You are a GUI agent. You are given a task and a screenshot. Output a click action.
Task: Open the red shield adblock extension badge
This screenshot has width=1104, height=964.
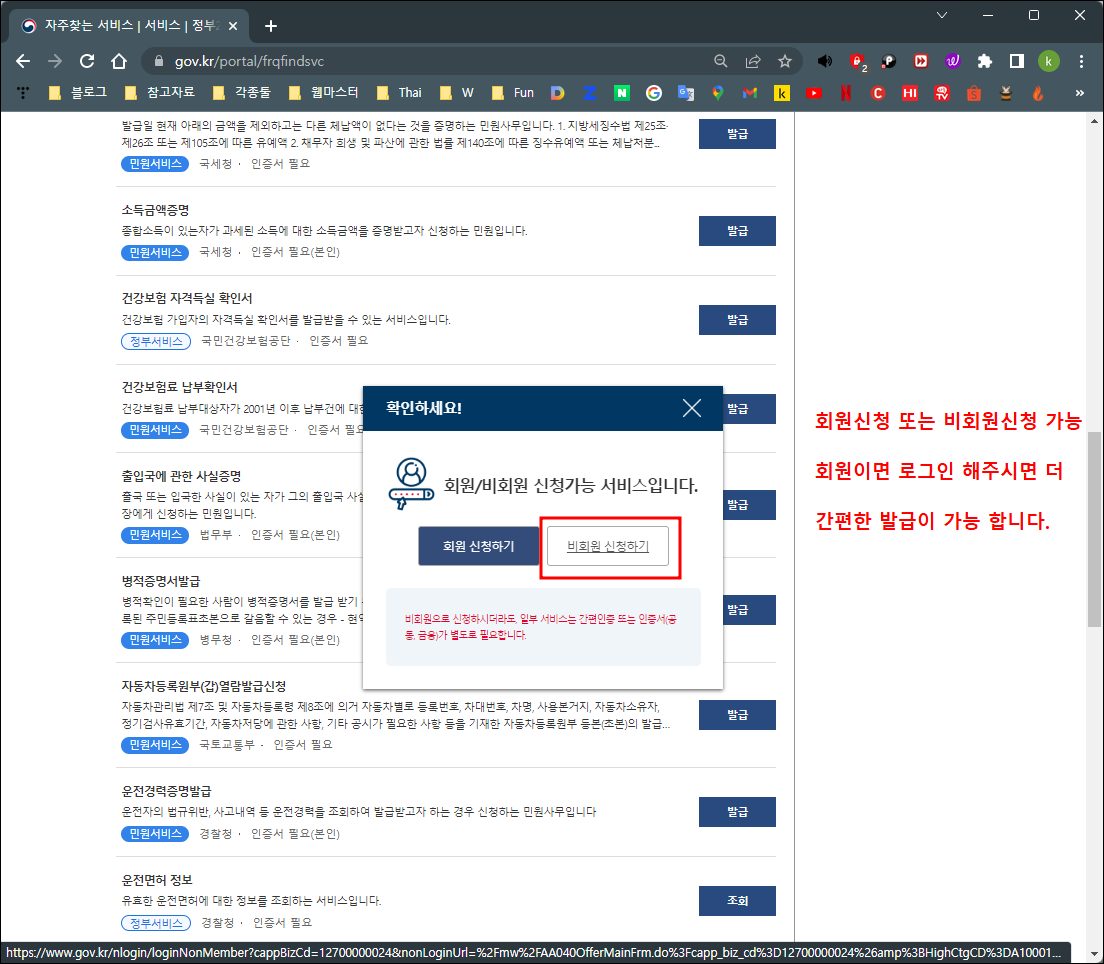[x=858, y=61]
